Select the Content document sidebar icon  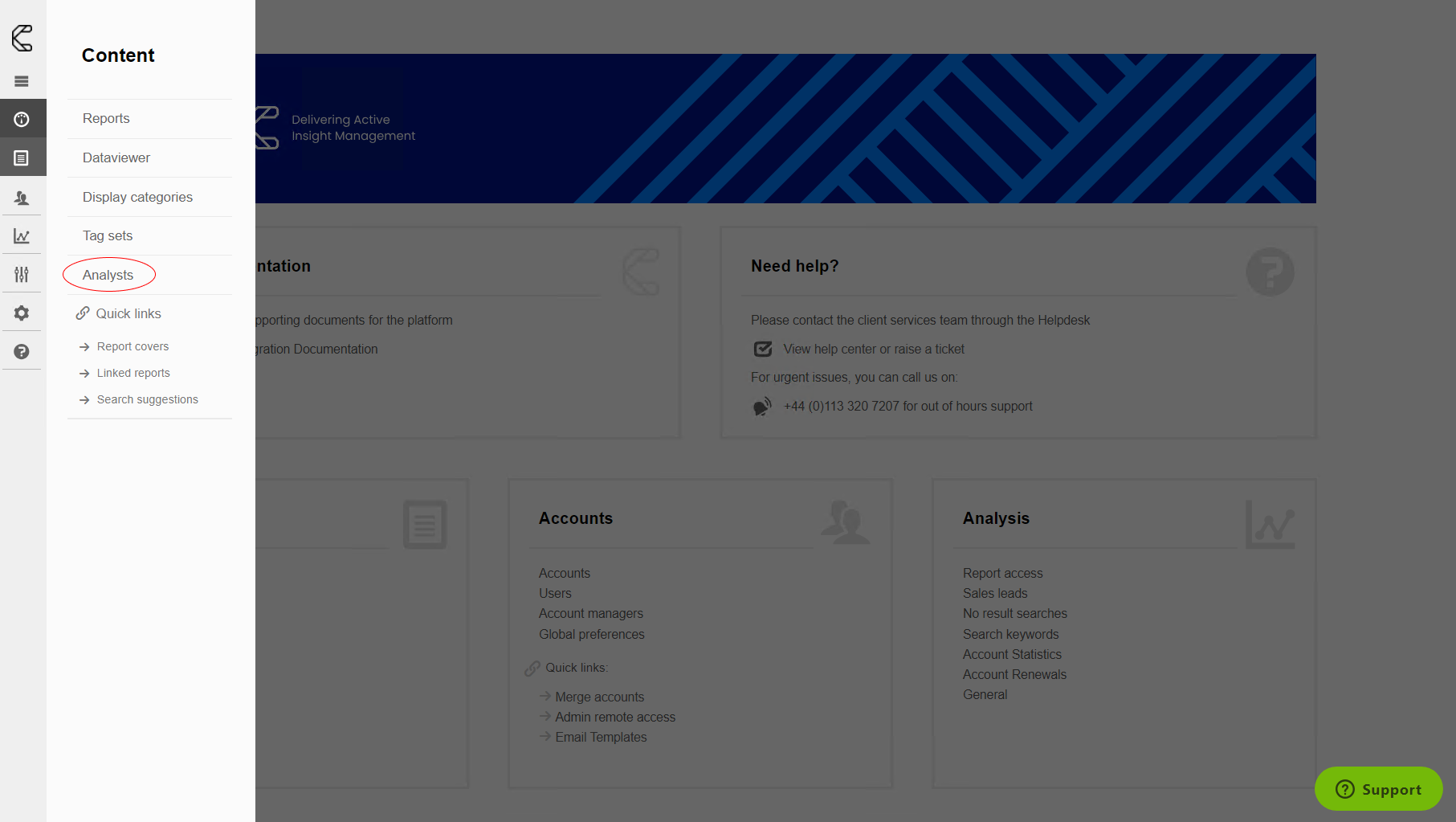tap(22, 158)
